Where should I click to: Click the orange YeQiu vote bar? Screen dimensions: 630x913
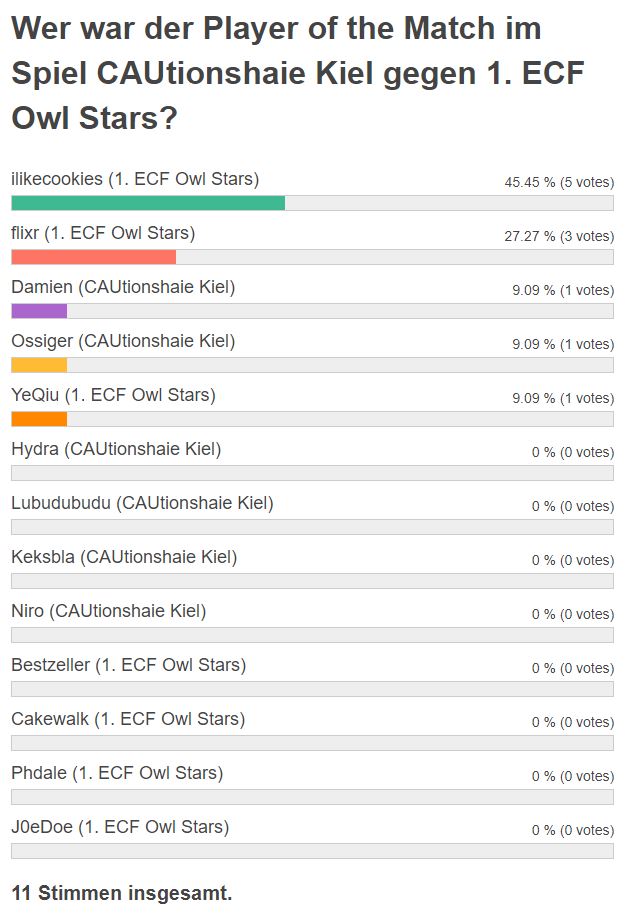(39, 419)
